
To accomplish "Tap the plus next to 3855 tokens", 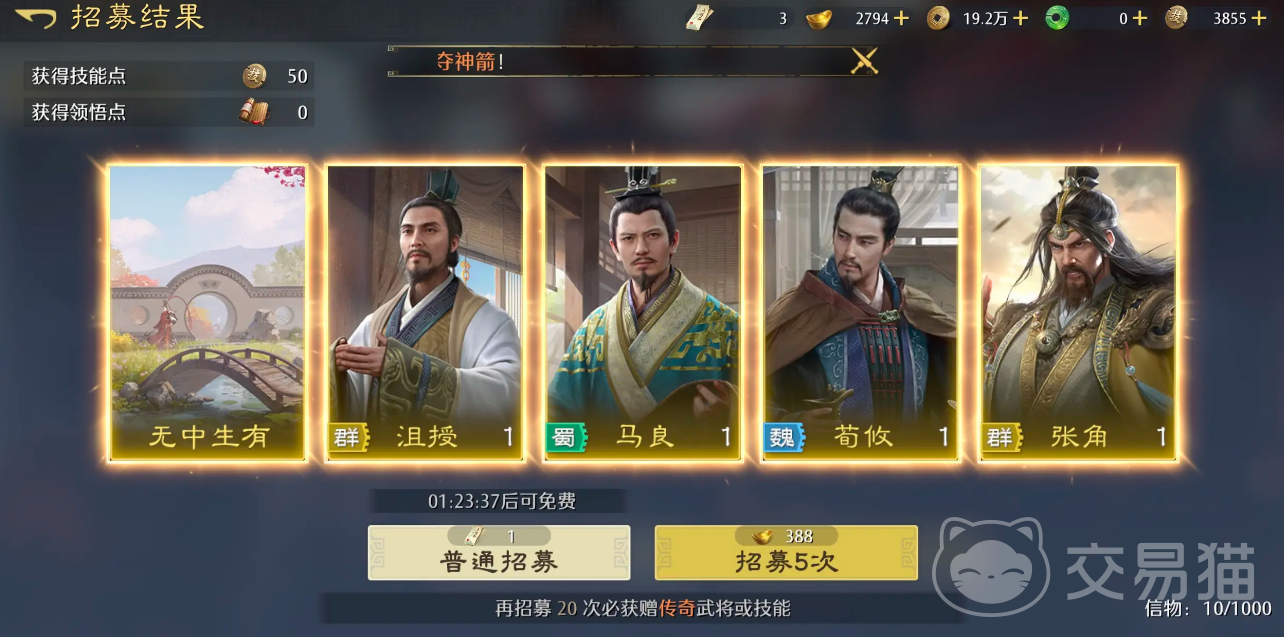I will 1260,18.
